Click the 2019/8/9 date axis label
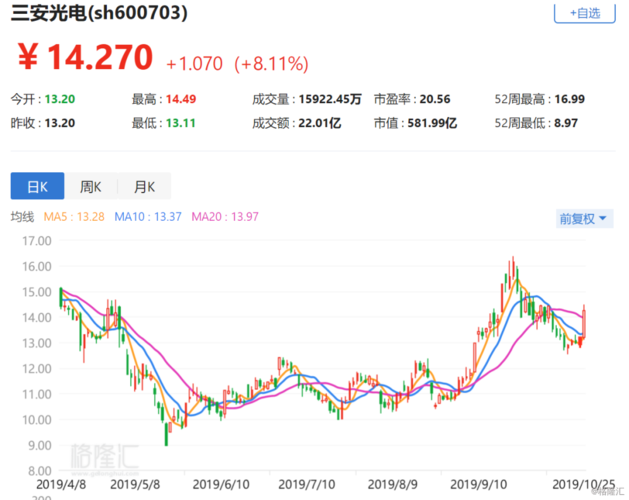 [392, 484]
